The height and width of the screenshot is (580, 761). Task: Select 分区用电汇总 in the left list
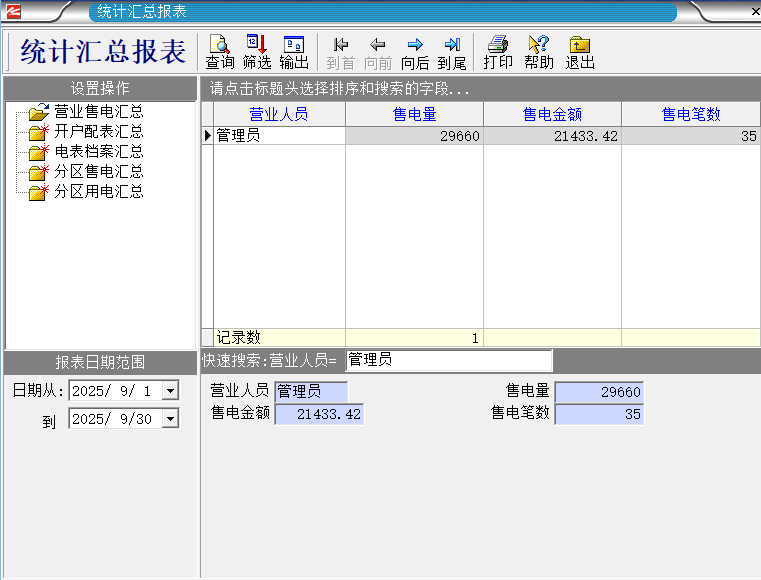tap(98, 191)
